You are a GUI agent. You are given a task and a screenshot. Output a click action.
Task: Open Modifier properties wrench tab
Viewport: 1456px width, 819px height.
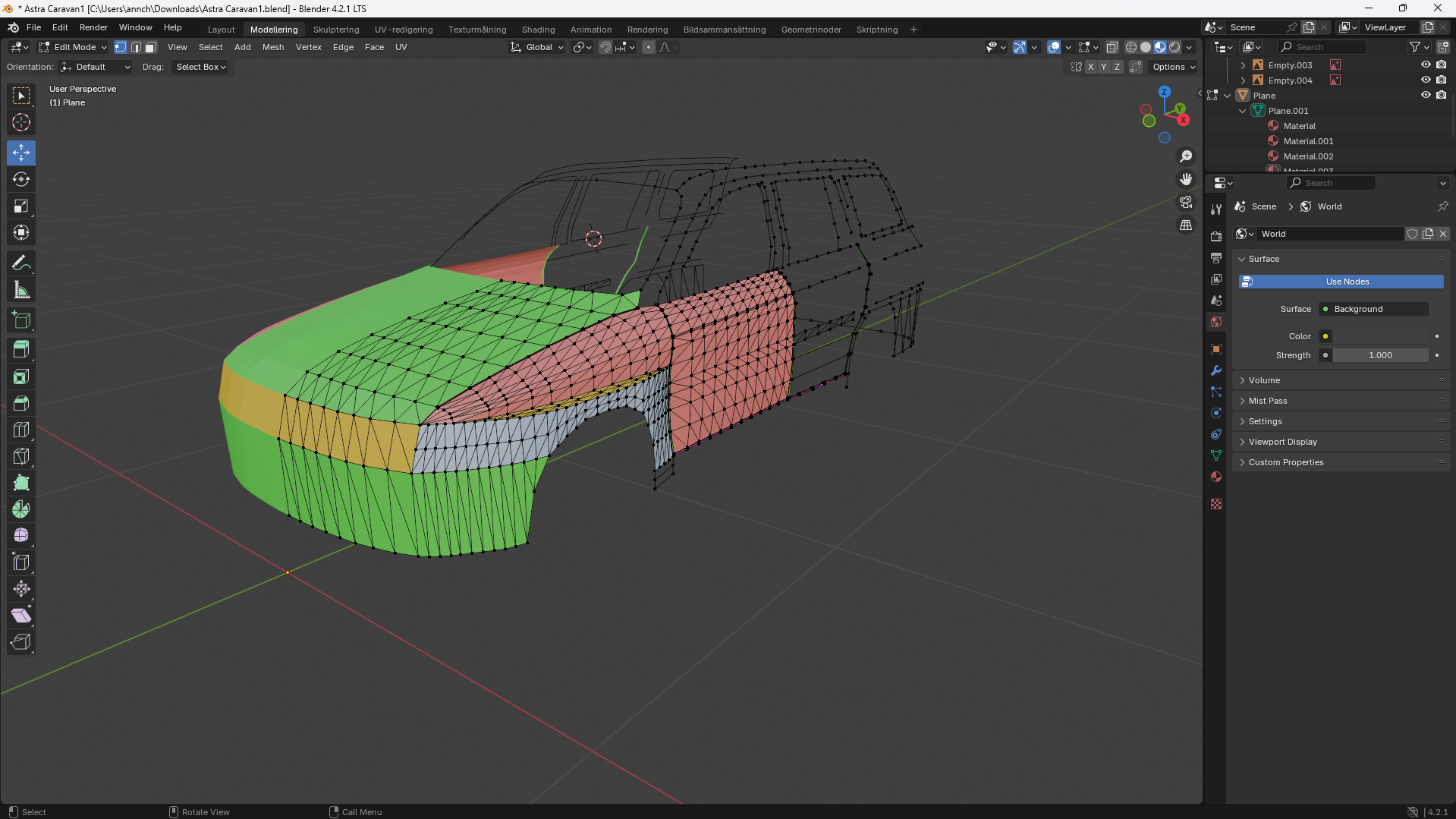click(1216, 370)
